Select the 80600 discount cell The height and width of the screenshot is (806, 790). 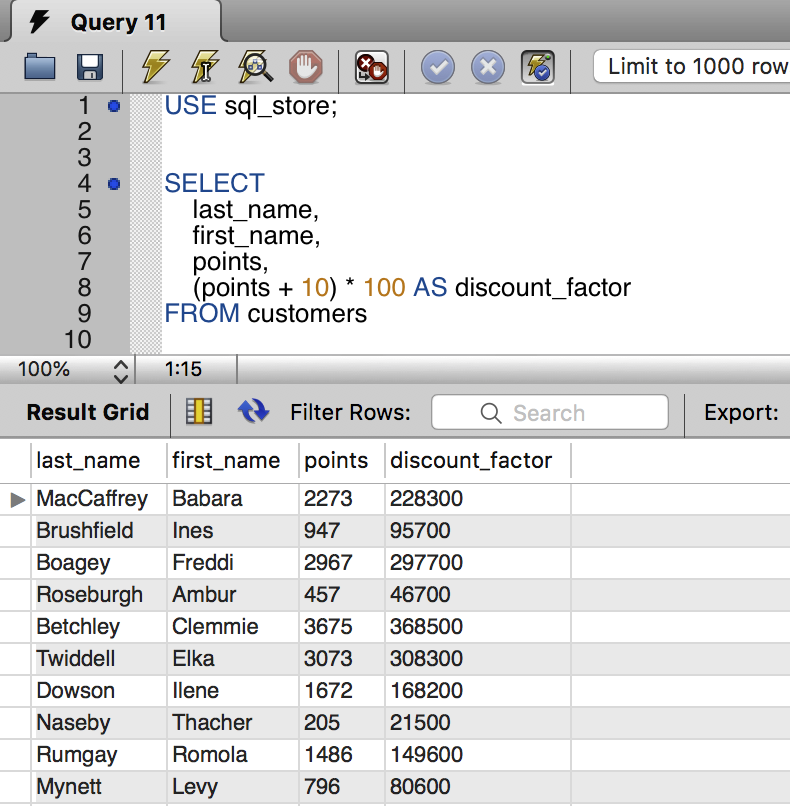click(x=477, y=786)
